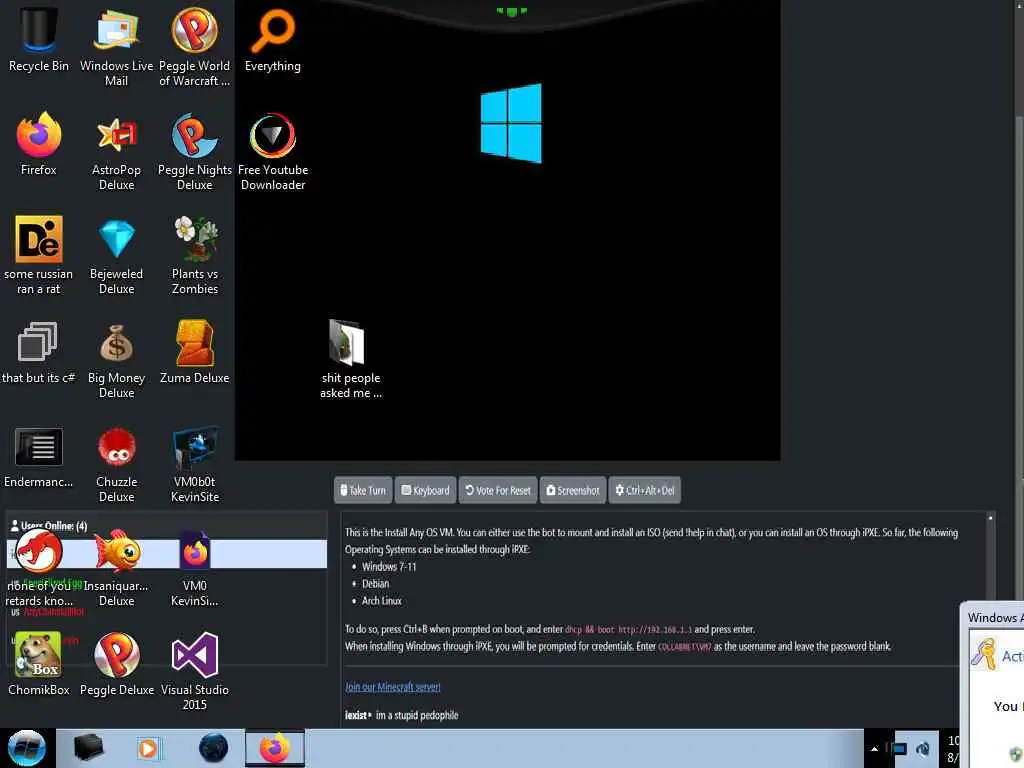Viewport: 1024px width, 768px height.
Task: Send Ctrl+Alt+Del to the VM
Action: (x=645, y=490)
